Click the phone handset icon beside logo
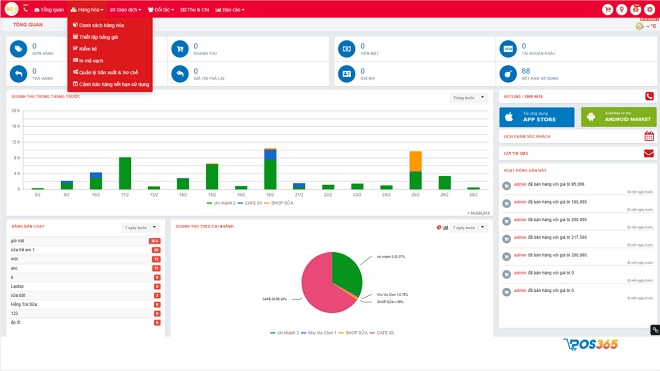This screenshot has height=371, width=660. pyautogui.click(x=26, y=9)
